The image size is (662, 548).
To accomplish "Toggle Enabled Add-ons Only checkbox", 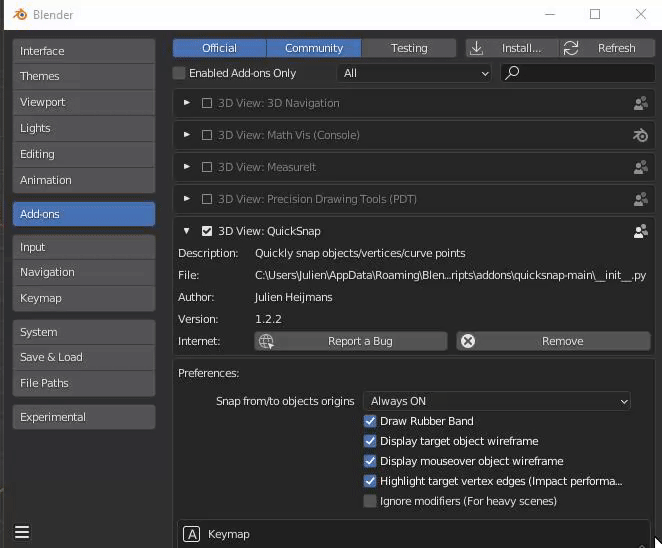I will point(180,73).
